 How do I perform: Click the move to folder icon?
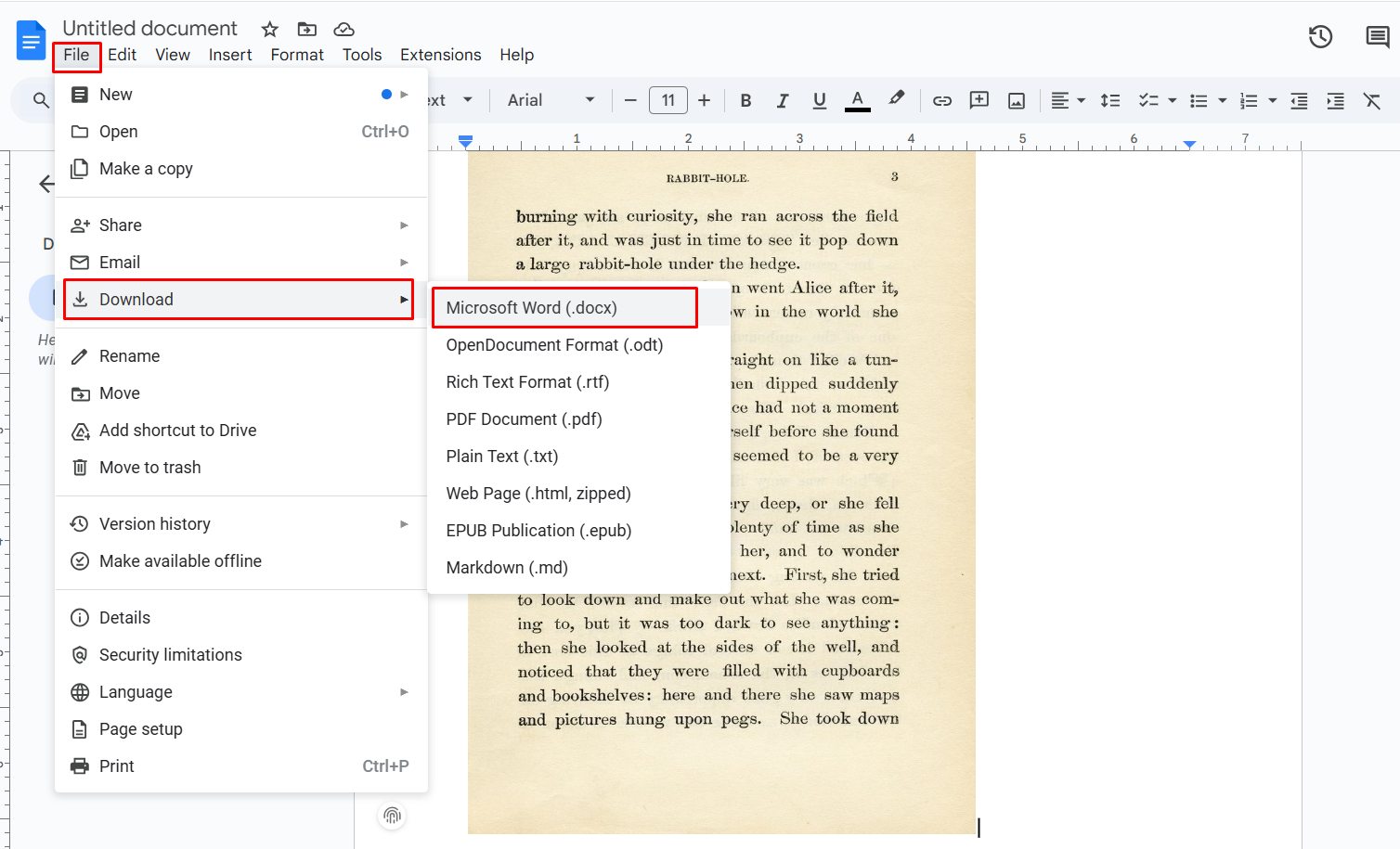pyautogui.click(x=307, y=29)
